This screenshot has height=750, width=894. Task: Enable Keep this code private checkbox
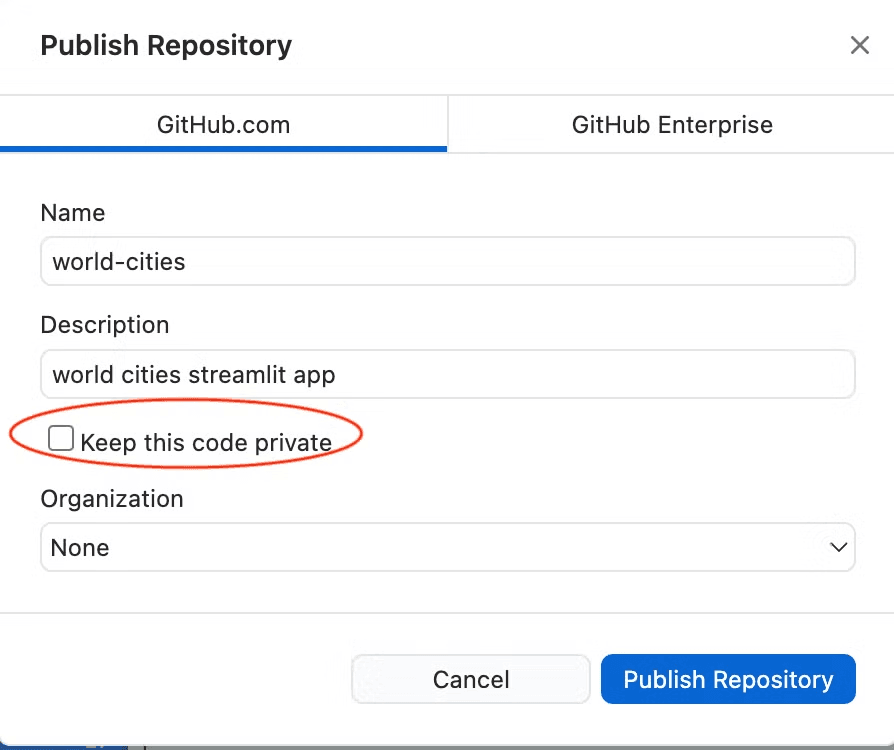61,438
